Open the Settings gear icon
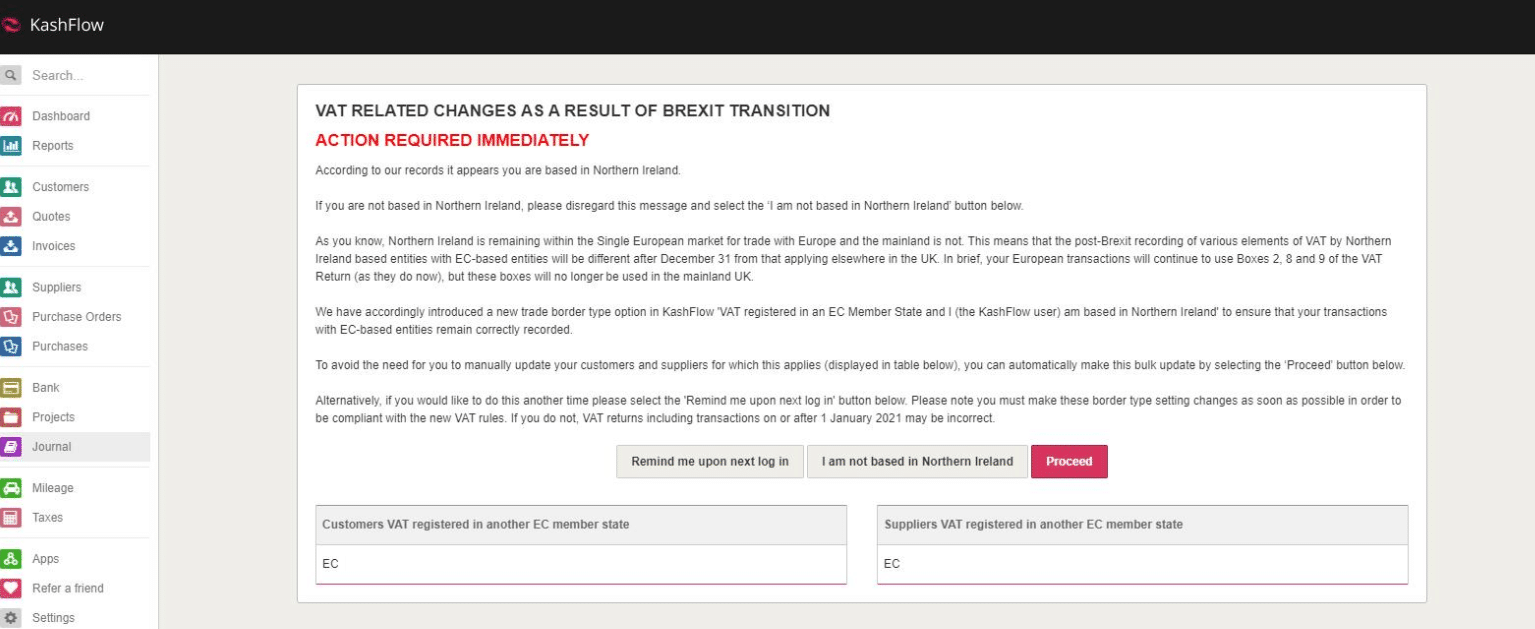Viewport: 1535px width, 629px height. coord(11,618)
